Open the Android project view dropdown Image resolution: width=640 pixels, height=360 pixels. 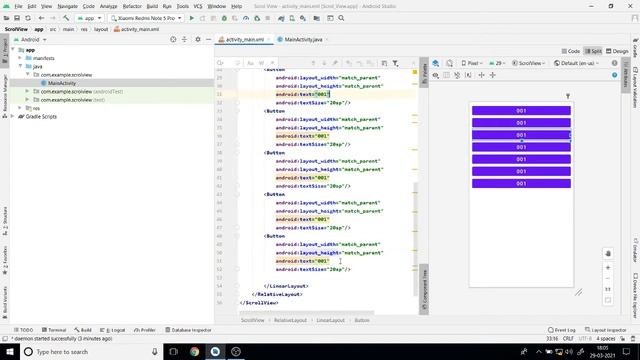(x=30, y=40)
